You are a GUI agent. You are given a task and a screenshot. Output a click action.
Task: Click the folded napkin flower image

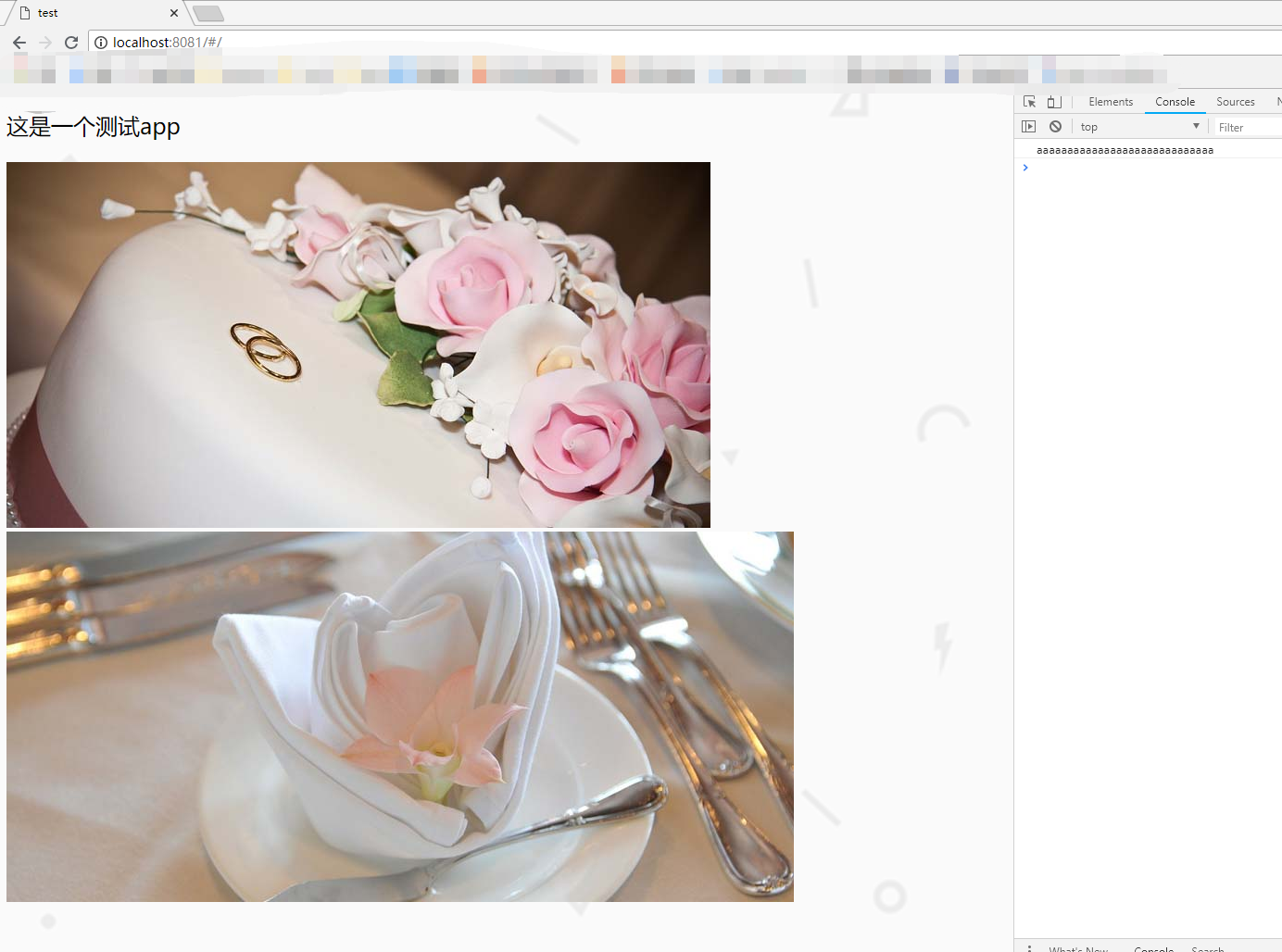pyautogui.click(x=400, y=716)
